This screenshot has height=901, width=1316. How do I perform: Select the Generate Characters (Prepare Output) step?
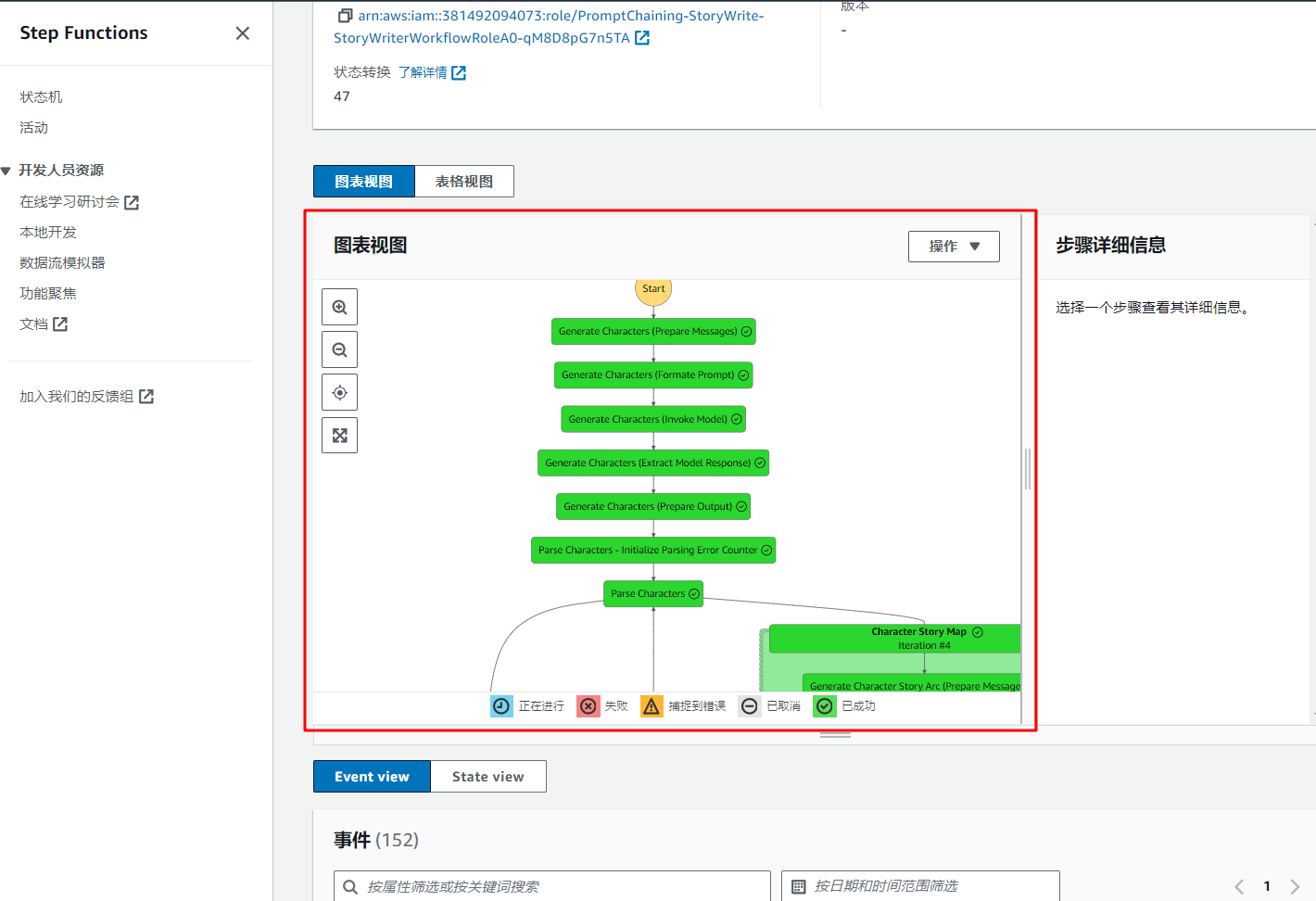pyautogui.click(x=653, y=506)
